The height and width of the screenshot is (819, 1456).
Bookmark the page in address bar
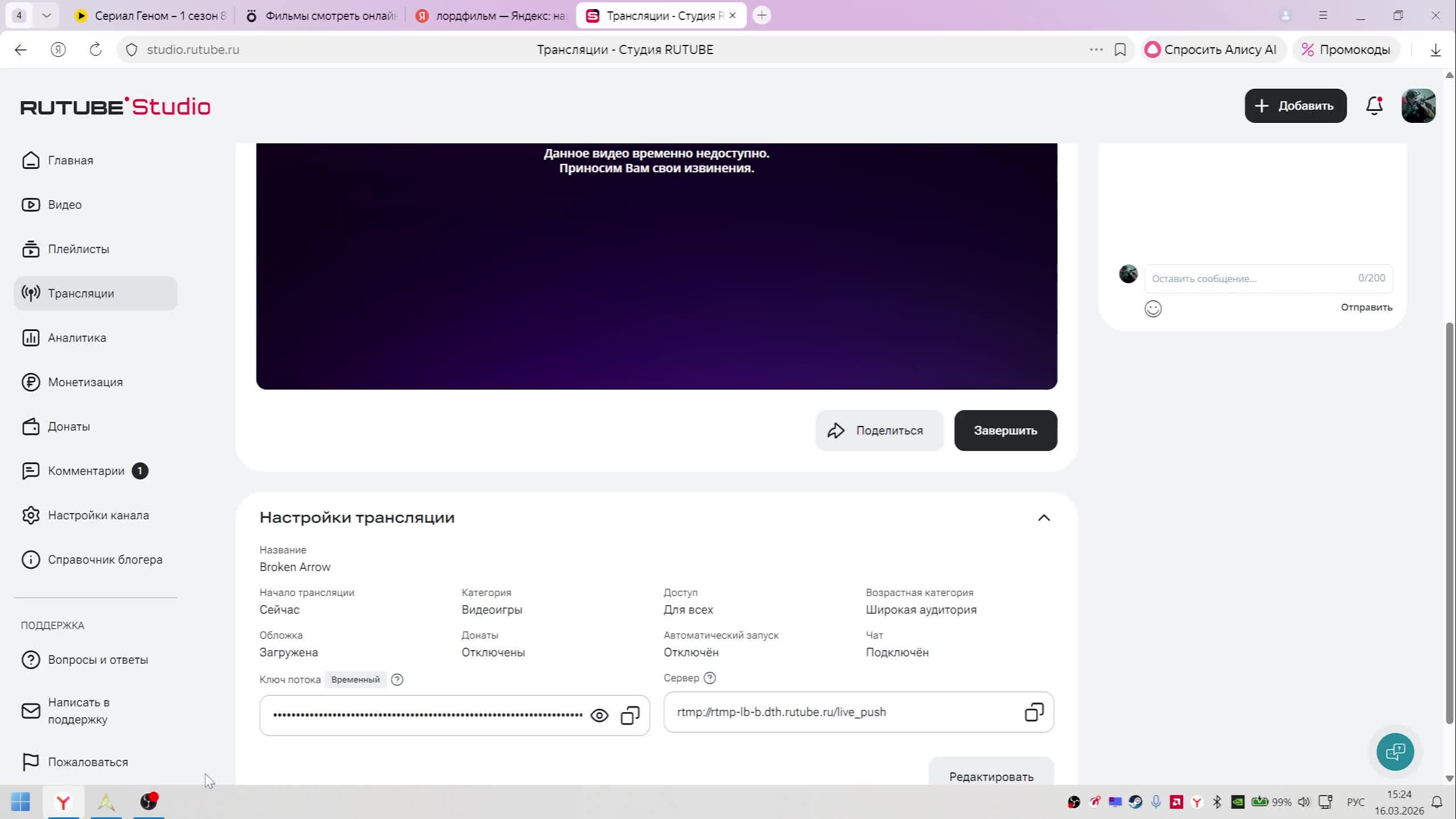click(1120, 49)
